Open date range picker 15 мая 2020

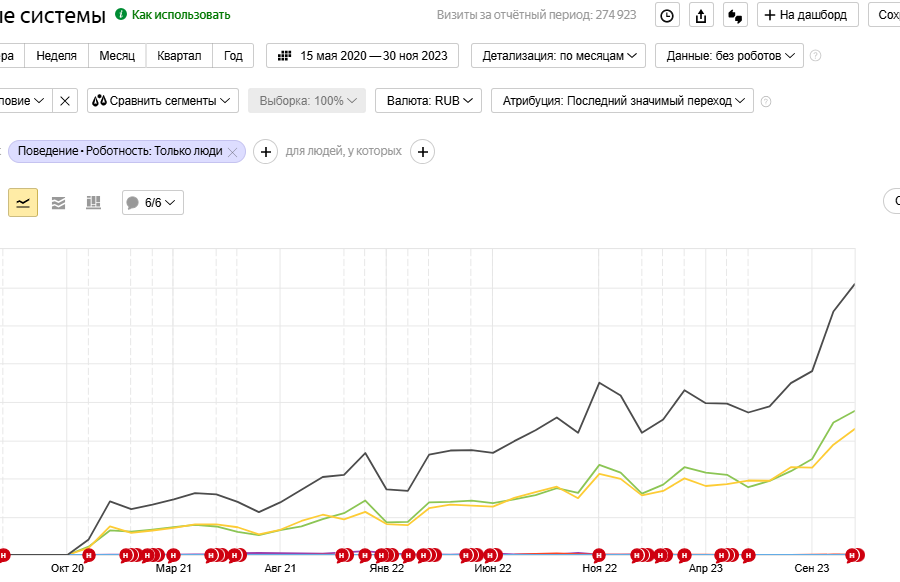click(x=362, y=56)
